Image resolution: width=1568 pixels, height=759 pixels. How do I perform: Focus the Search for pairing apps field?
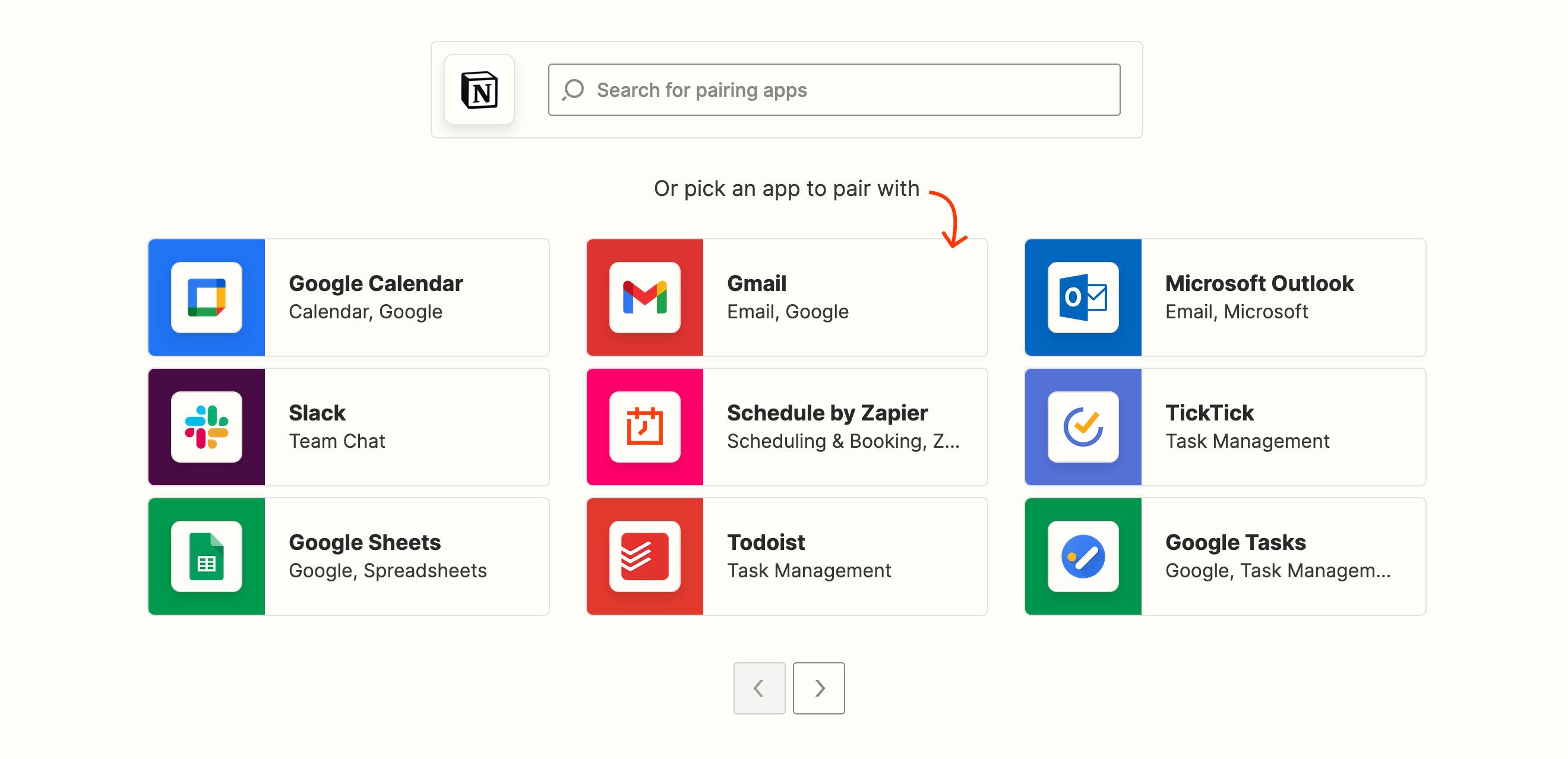834,90
